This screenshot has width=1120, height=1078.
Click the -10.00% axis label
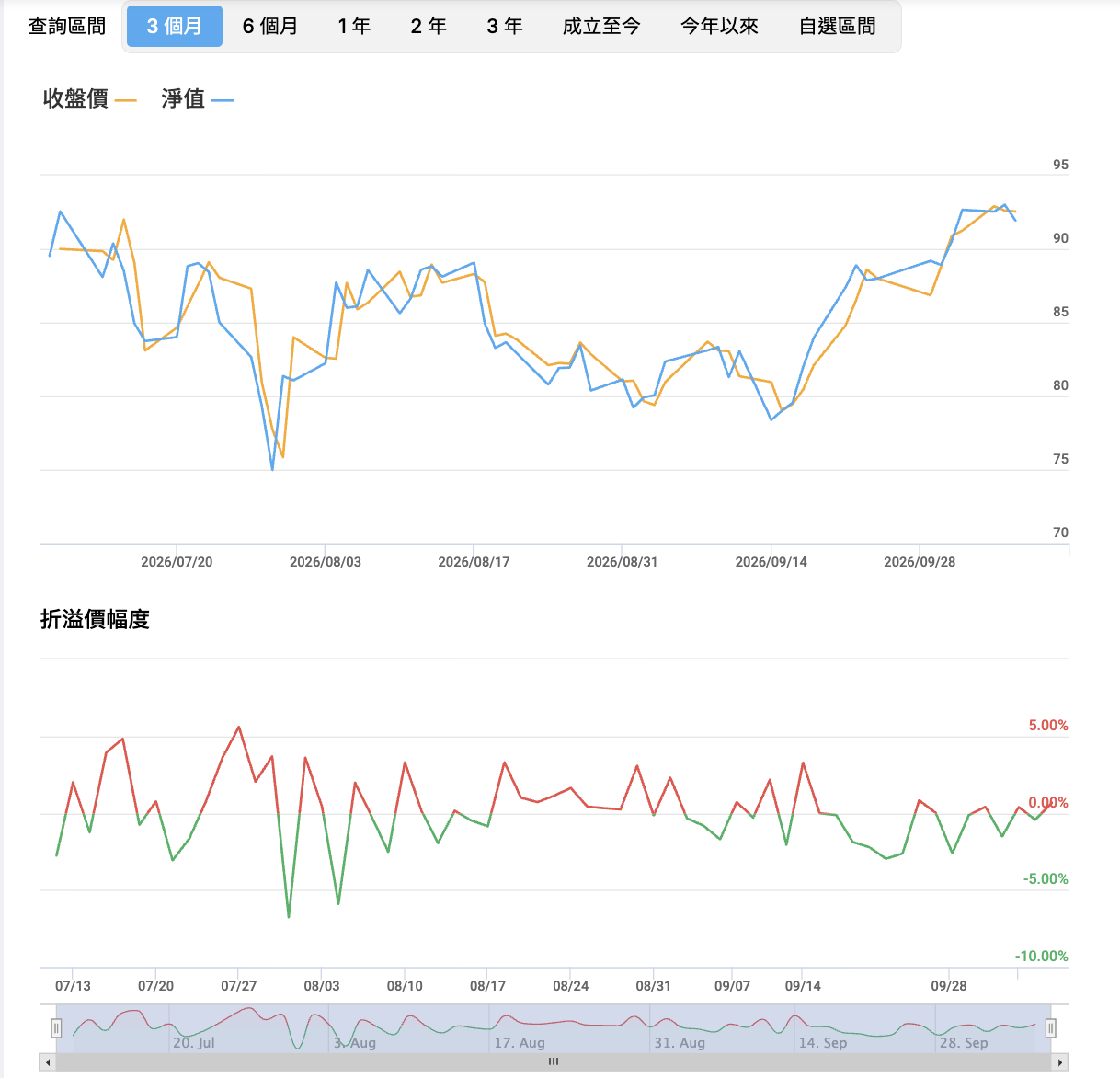[x=1042, y=957]
